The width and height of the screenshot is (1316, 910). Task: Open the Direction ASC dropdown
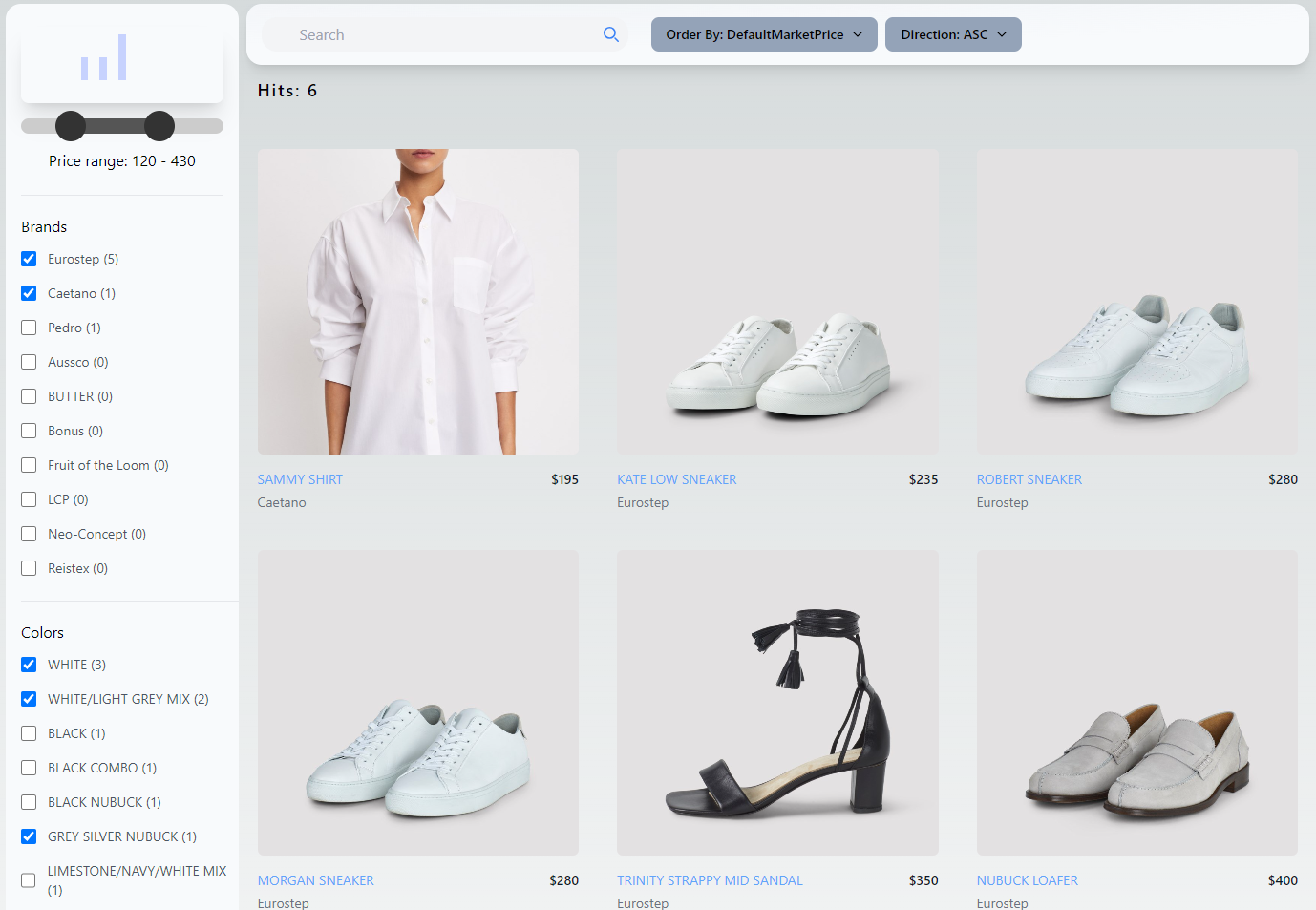(x=952, y=34)
